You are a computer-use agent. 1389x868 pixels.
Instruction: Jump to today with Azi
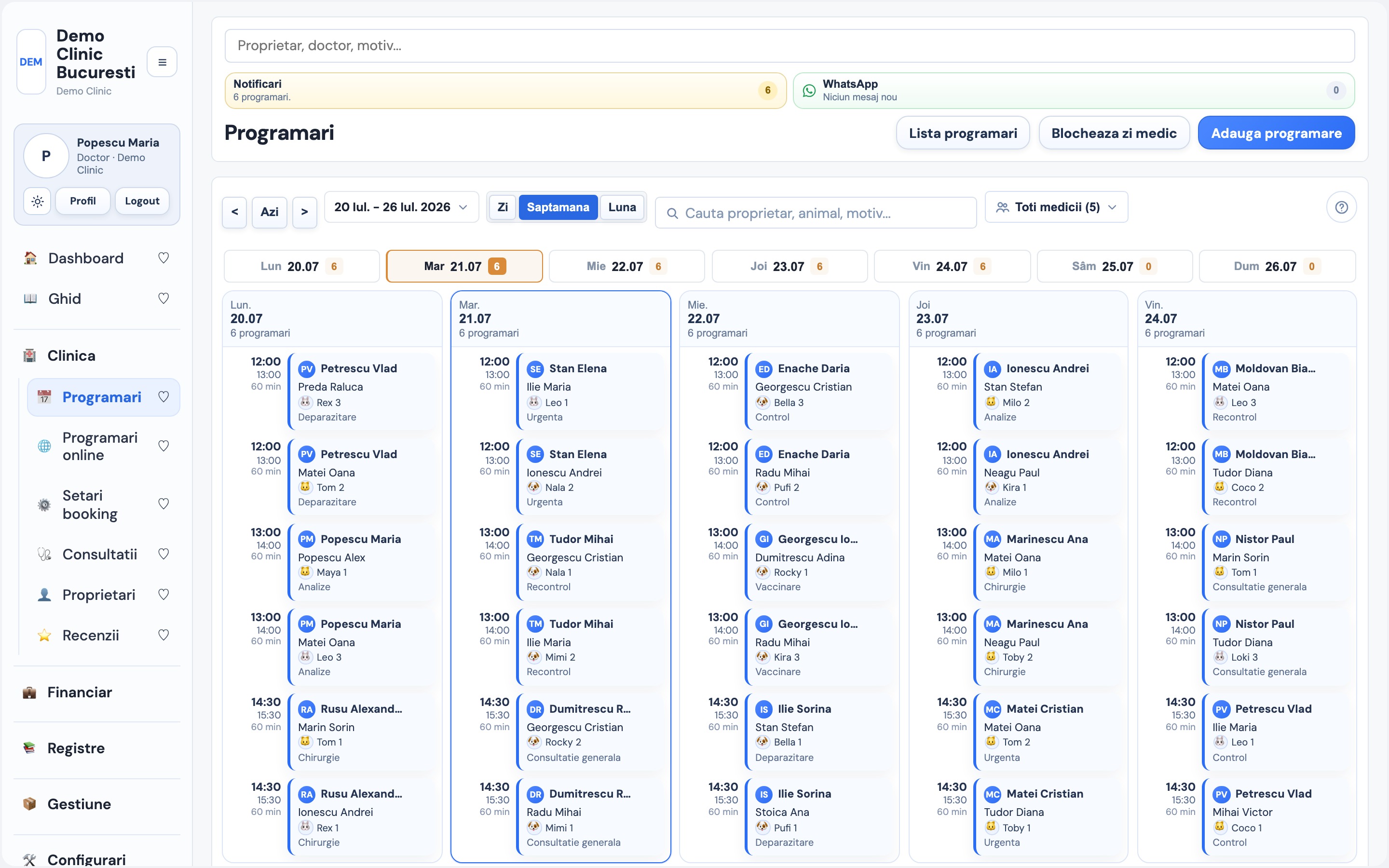pos(269,212)
